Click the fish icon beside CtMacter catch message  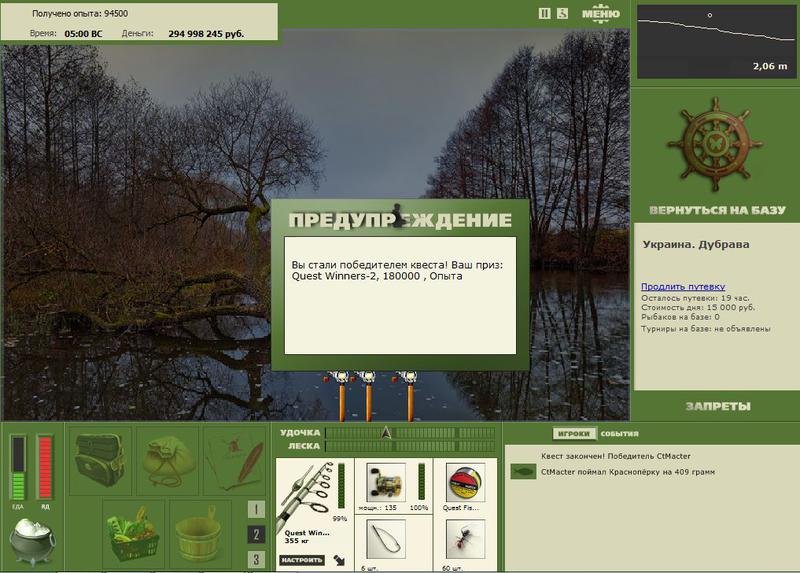click(523, 471)
